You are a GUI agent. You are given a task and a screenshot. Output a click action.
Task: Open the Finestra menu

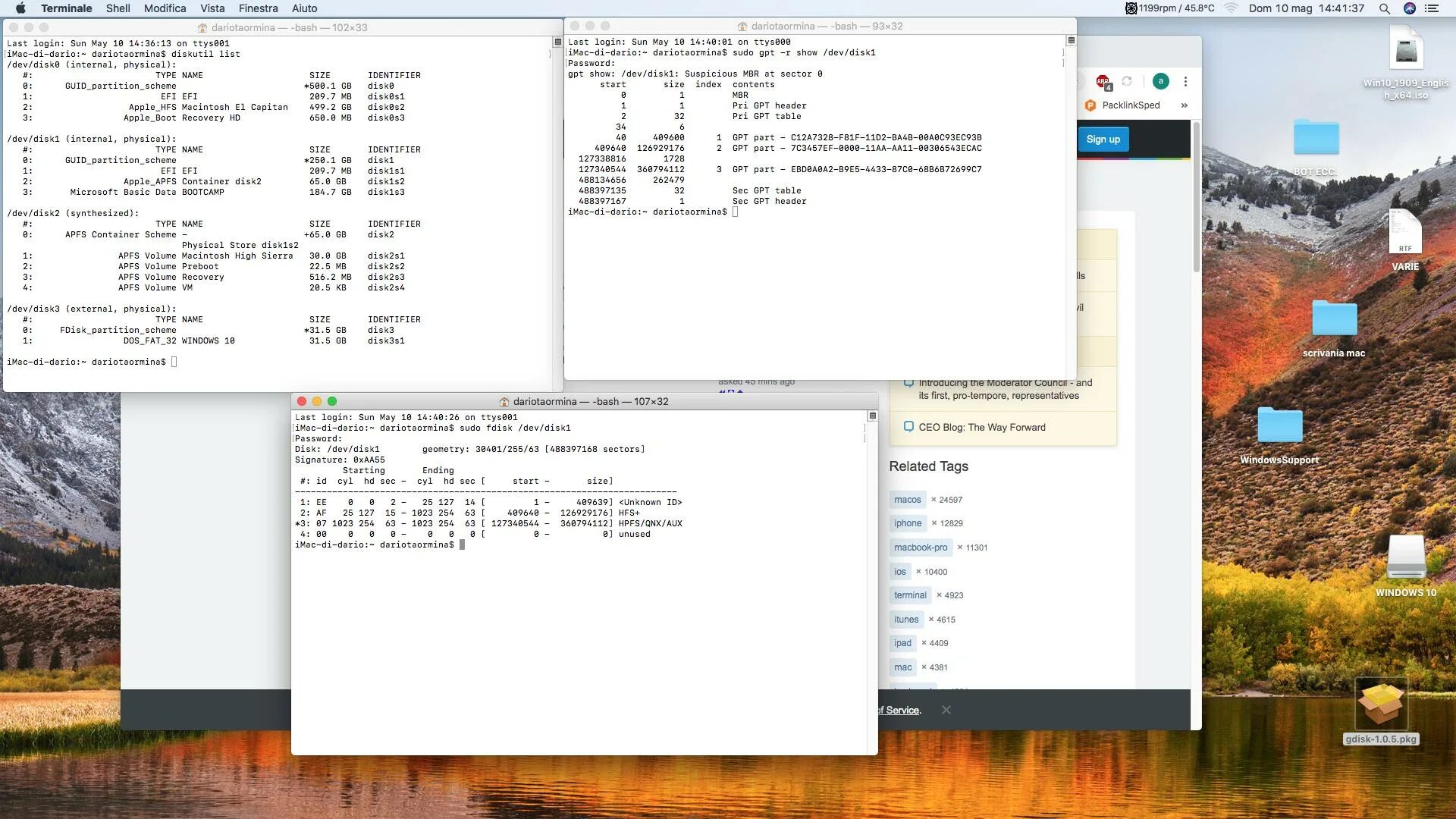click(258, 8)
